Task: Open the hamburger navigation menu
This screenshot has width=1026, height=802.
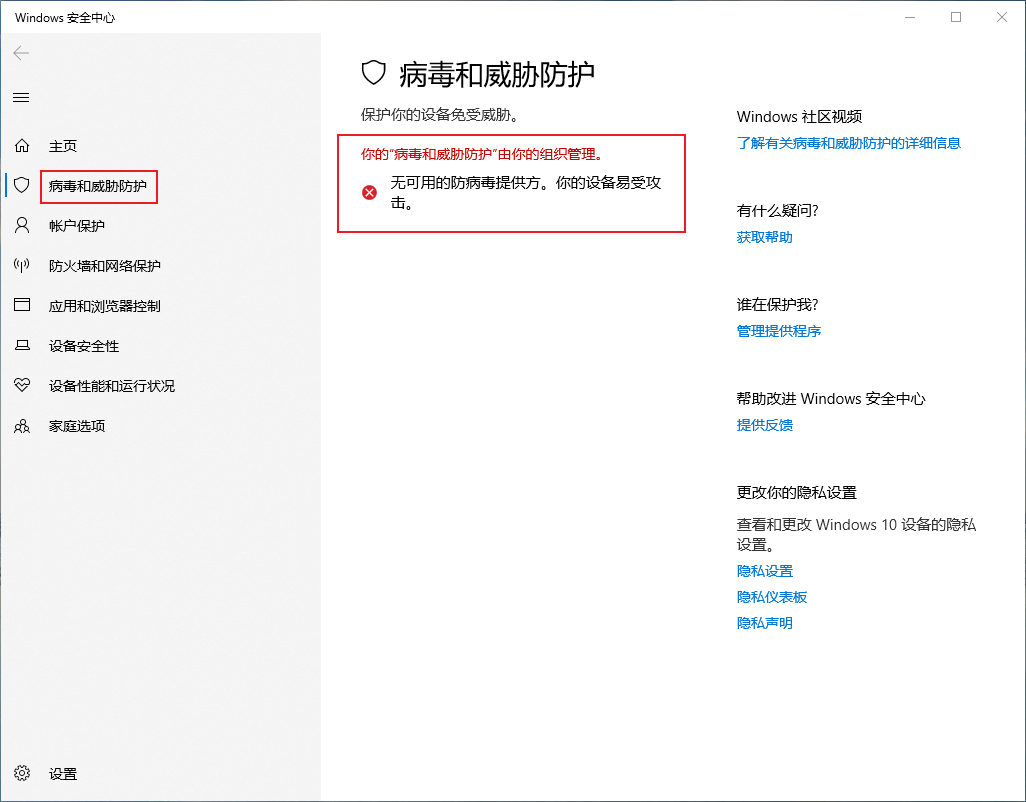Action: click(x=21, y=97)
